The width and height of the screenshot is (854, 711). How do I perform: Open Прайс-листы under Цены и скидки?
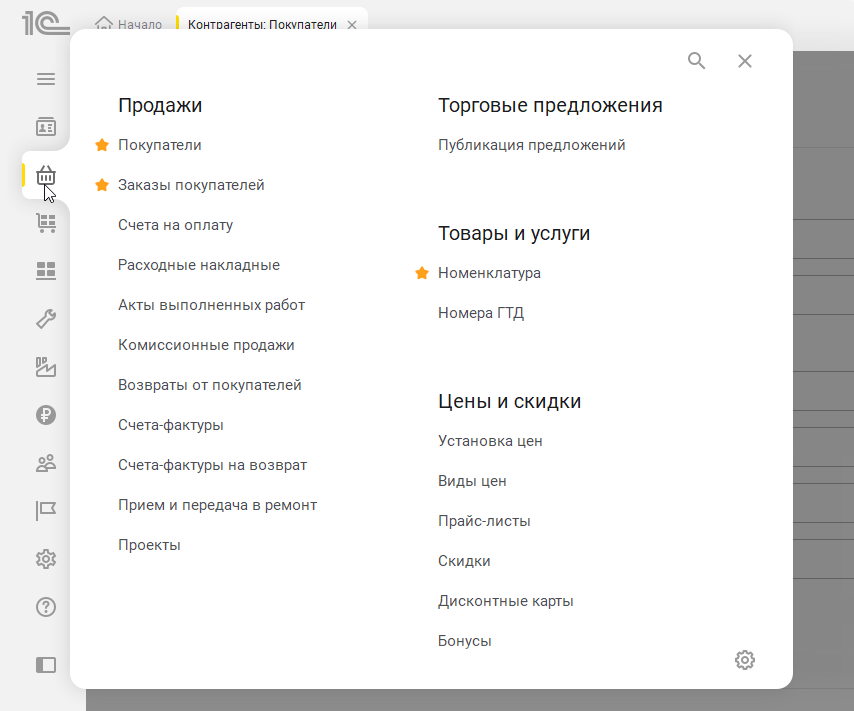(x=484, y=520)
